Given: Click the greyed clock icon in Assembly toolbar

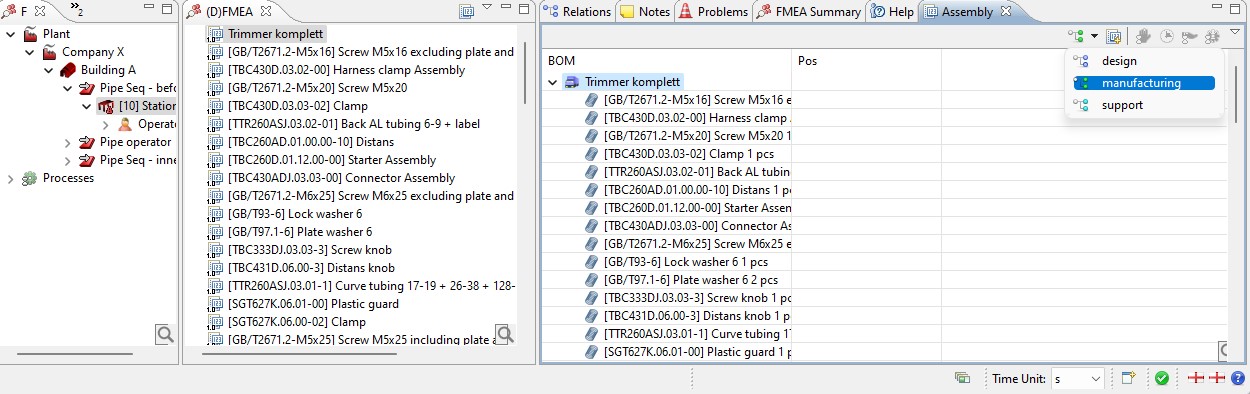Looking at the screenshot, I should click(1167, 37).
